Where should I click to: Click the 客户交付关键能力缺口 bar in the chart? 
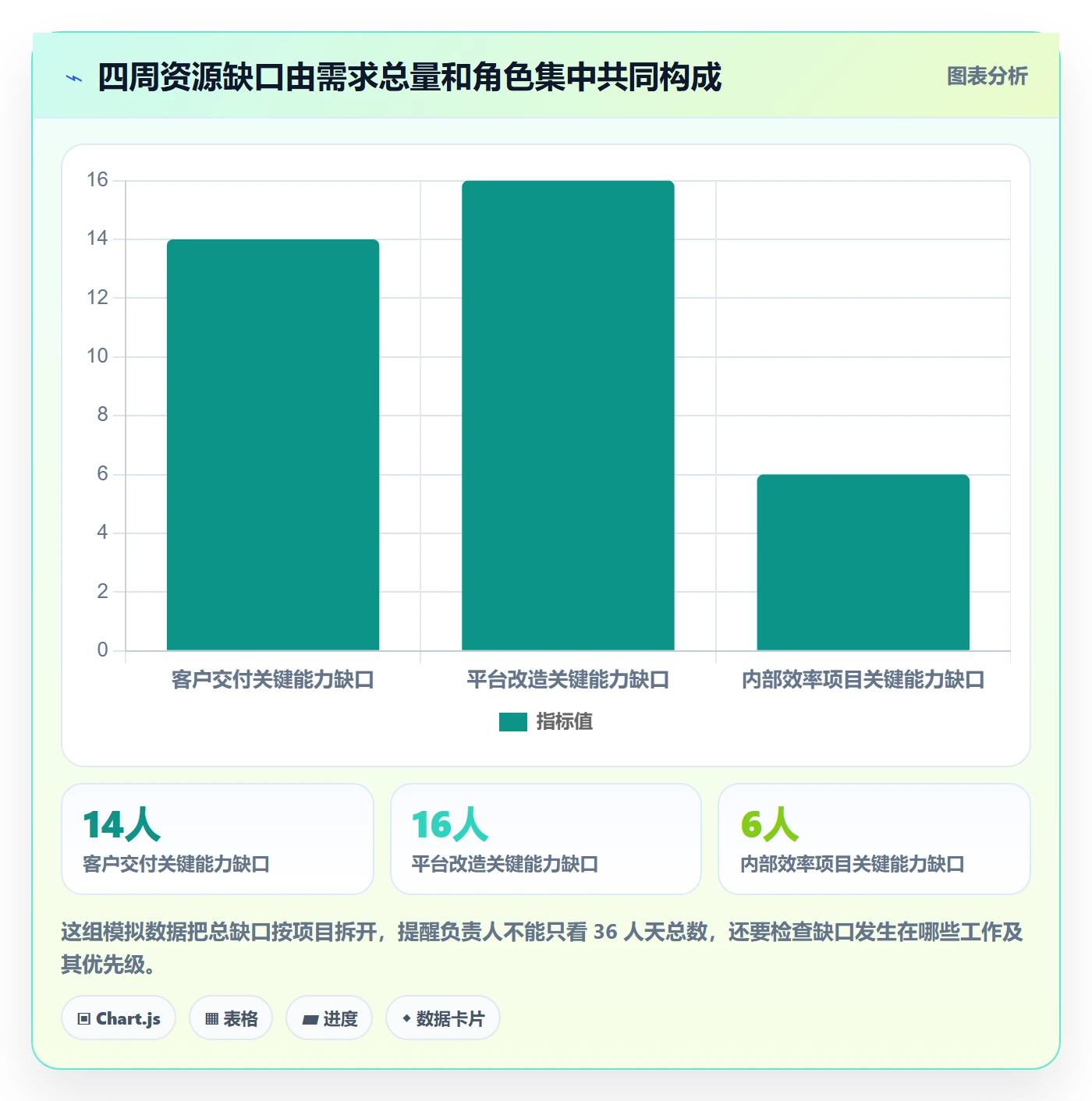tap(273, 444)
